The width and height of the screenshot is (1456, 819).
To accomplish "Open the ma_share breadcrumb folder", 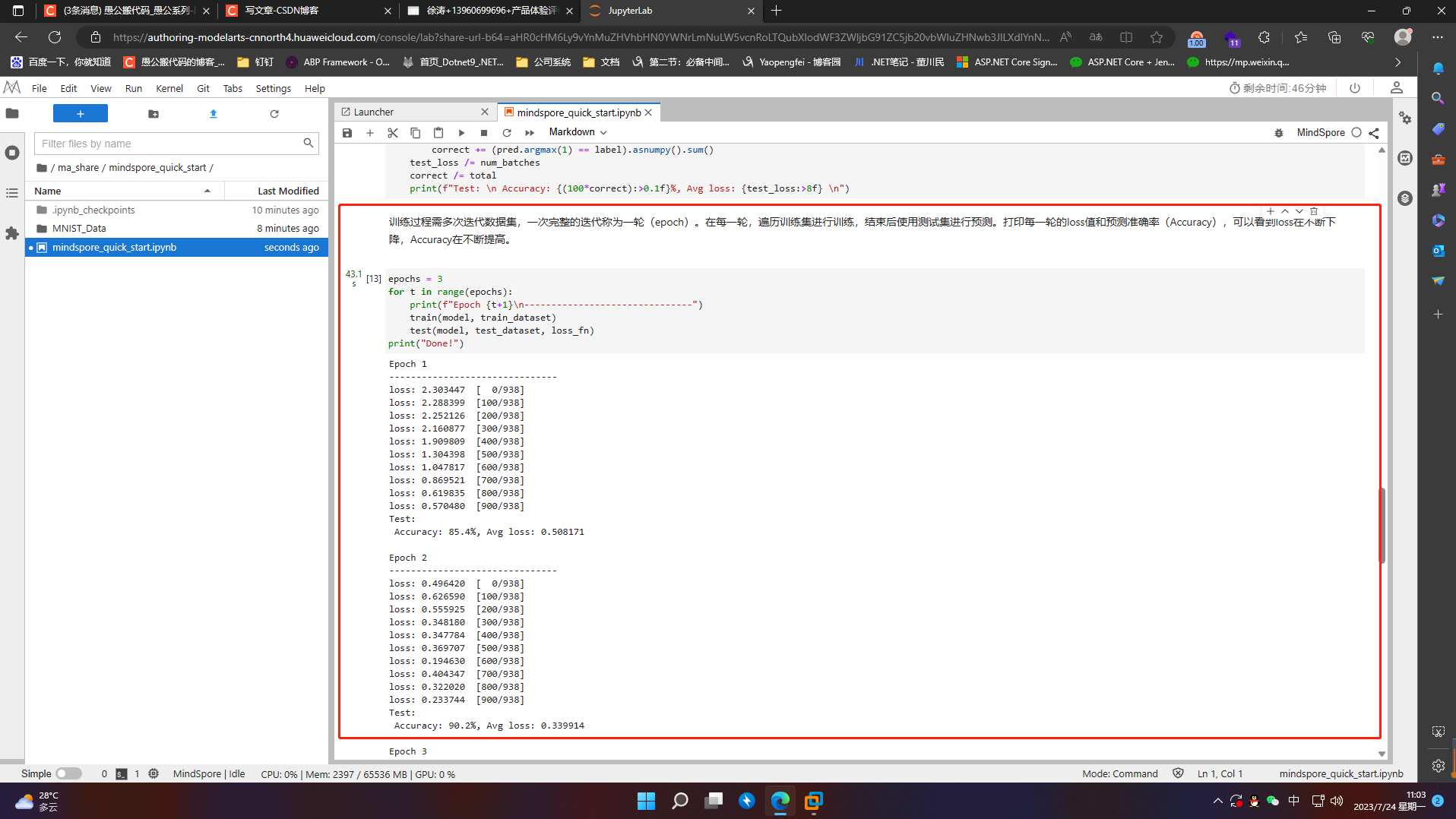I will tap(78, 167).
